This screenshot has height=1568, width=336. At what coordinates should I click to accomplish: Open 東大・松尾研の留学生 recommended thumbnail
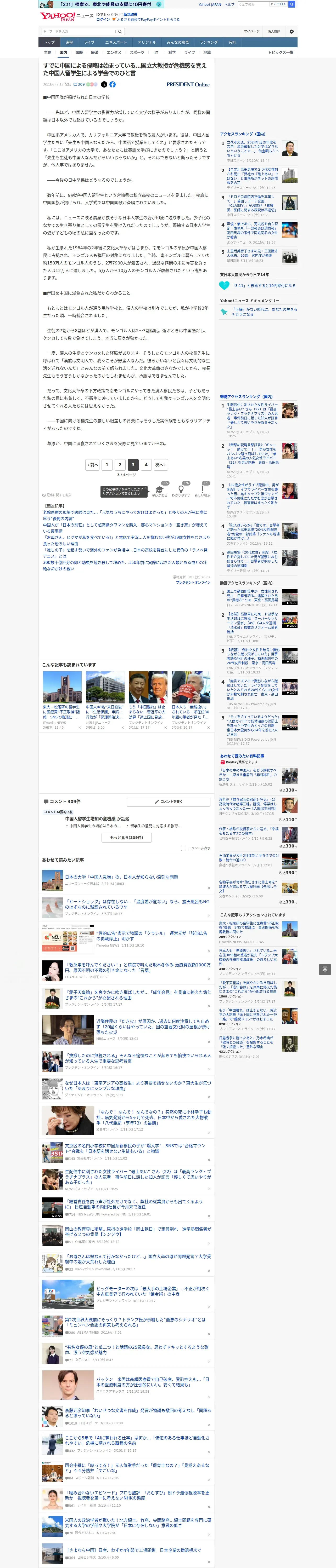pos(62,687)
